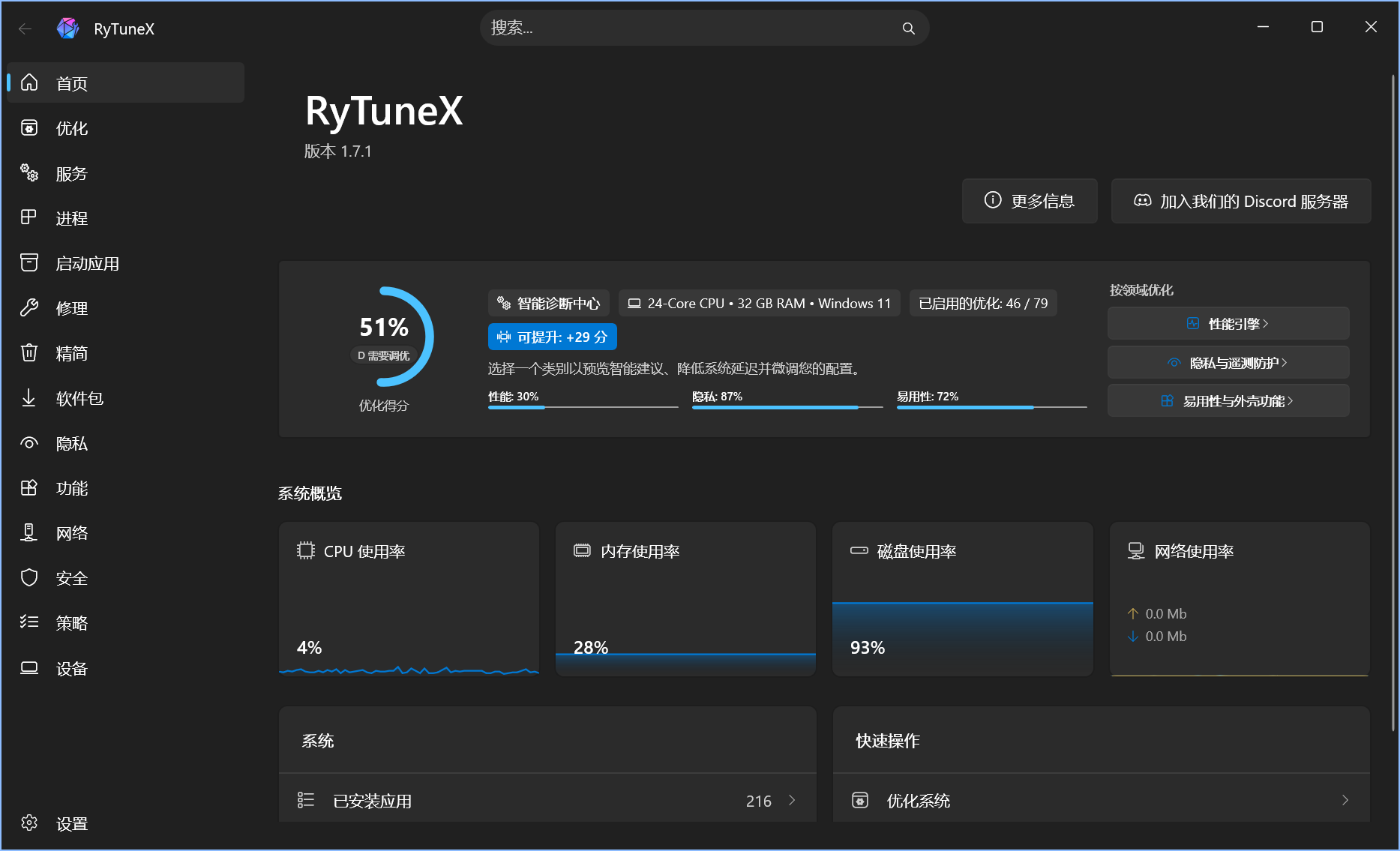Open the 进程 page
Image resolution: width=1400 pixels, height=851 pixels.
[x=125, y=217]
